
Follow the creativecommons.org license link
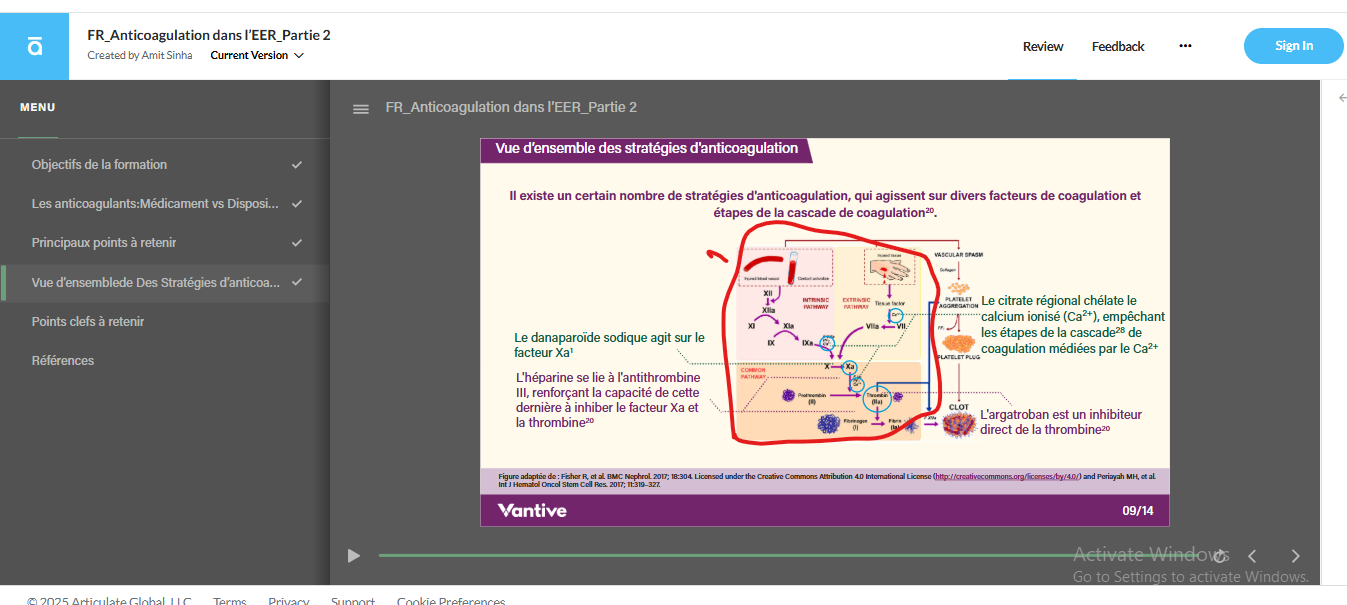[x=1006, y=477]
